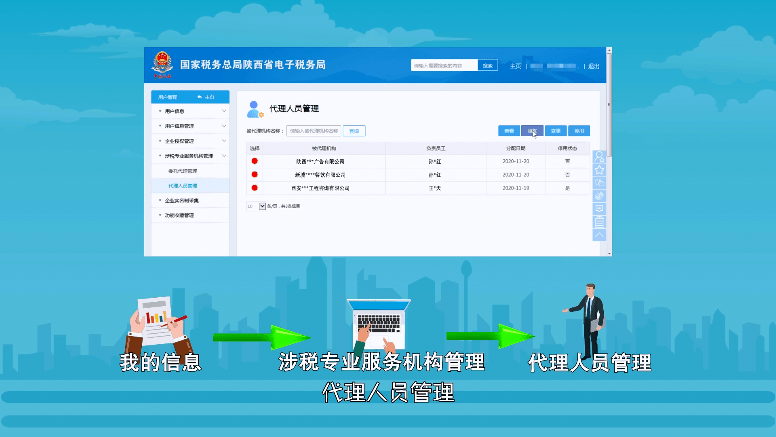Click the 停用状态 column header
This screenshot has height=437, width=776.
click(x=567, y=148)
